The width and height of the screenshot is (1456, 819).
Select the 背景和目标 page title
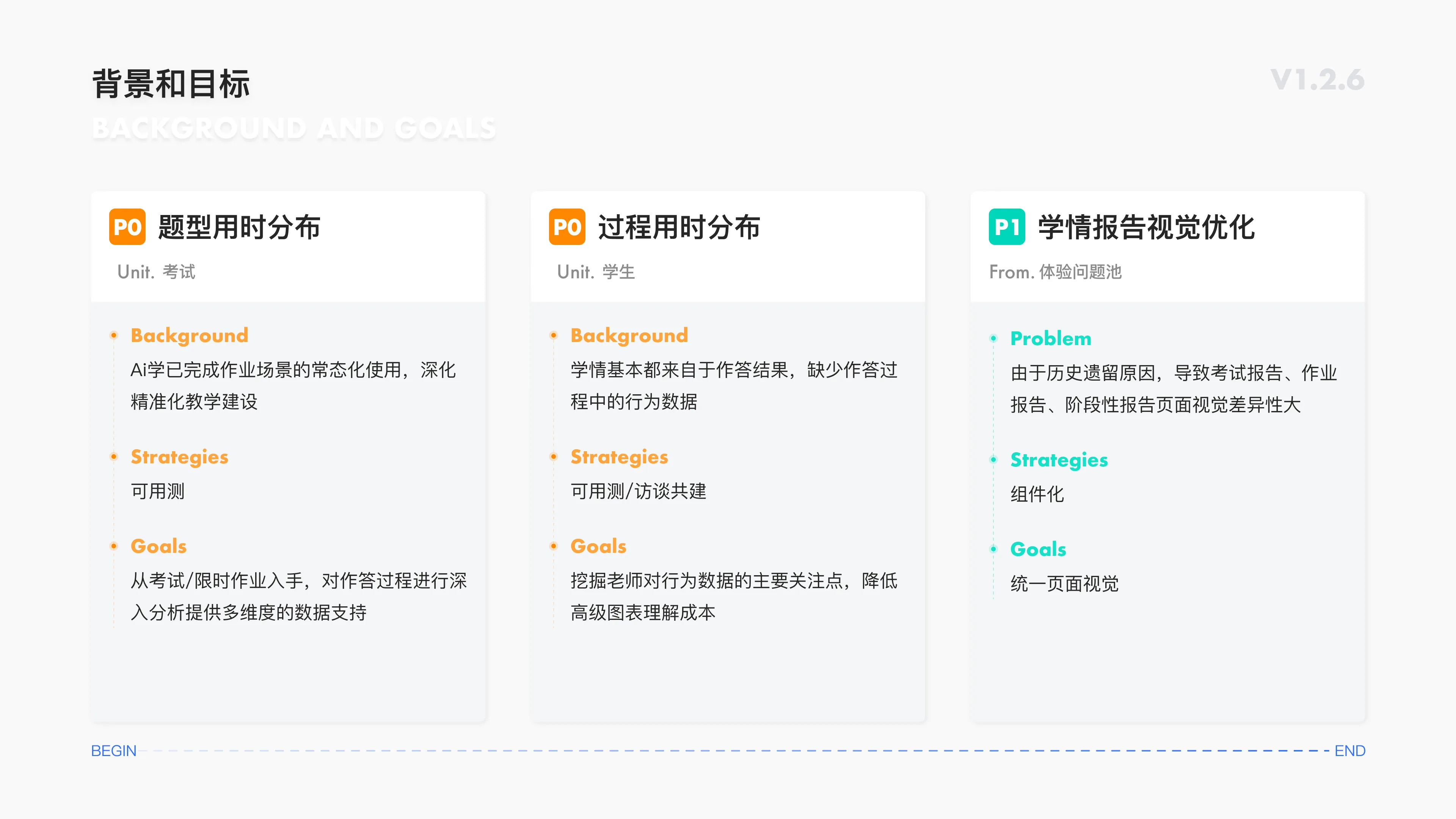(171, 84)
